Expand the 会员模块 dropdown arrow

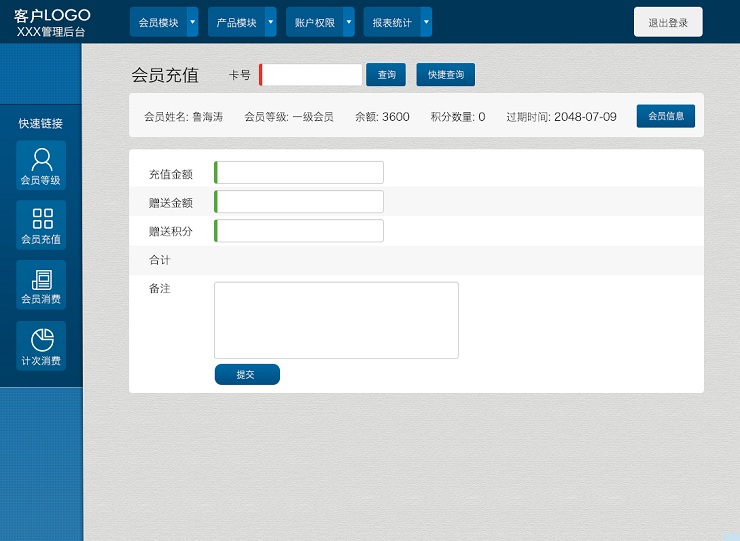coord(193,22)
